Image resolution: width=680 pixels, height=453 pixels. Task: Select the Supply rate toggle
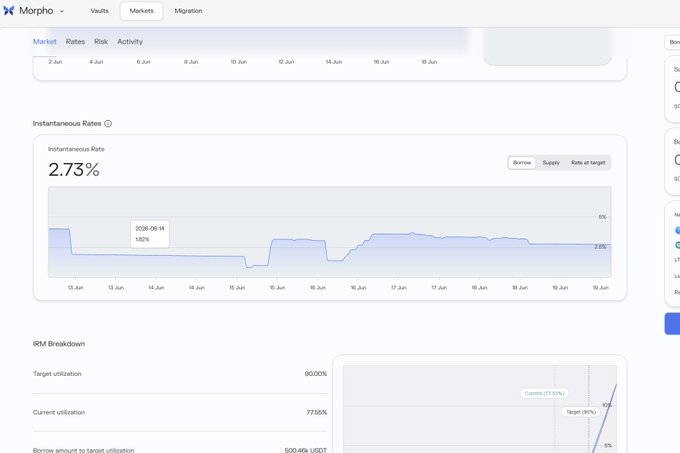click(x=551, y=163)
